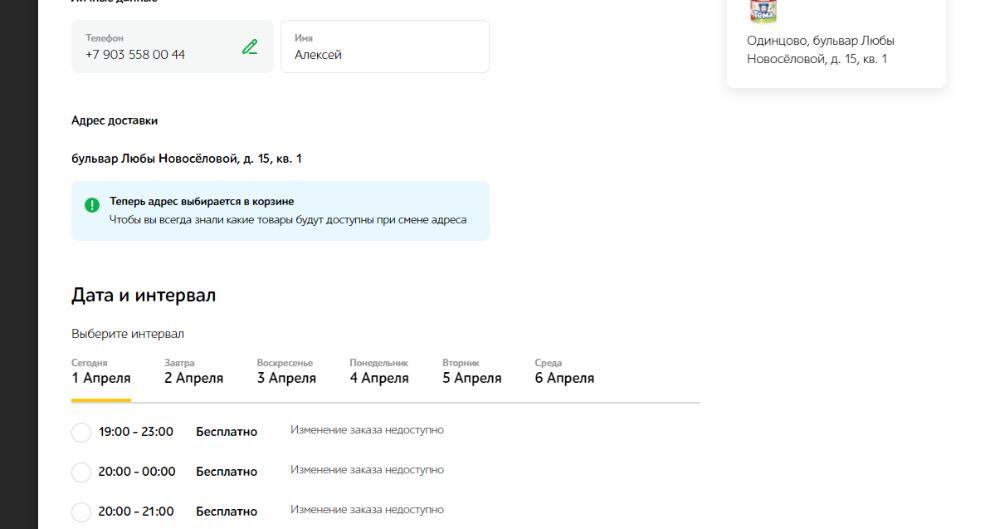
Task: Choose the 20:00 - 00:00 delivery interval
Action: [81, 472]
